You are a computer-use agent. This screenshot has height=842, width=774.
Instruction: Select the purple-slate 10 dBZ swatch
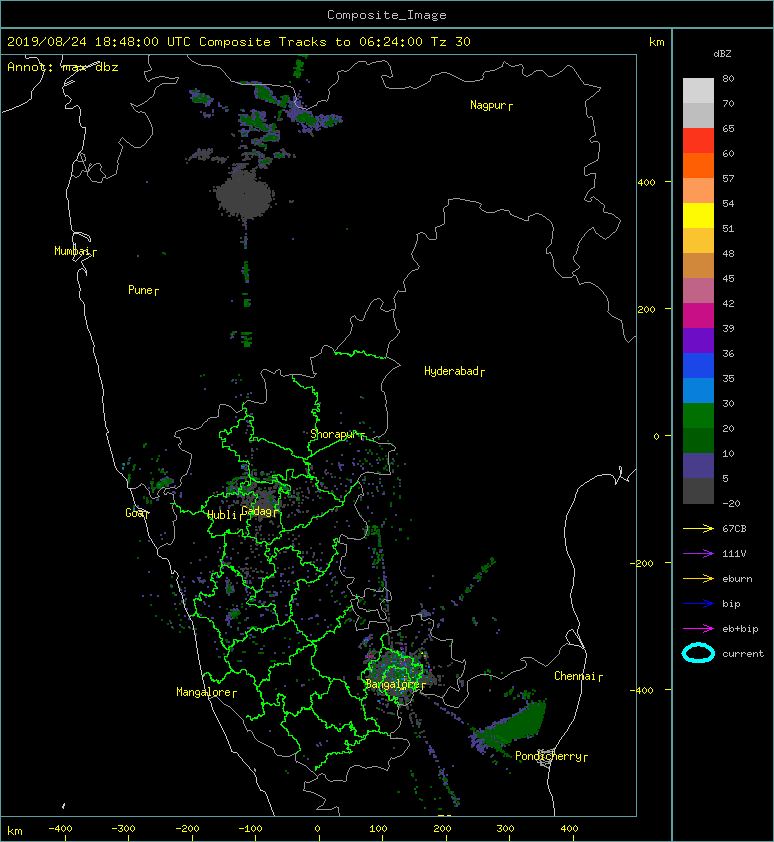(x=698, y=465)
